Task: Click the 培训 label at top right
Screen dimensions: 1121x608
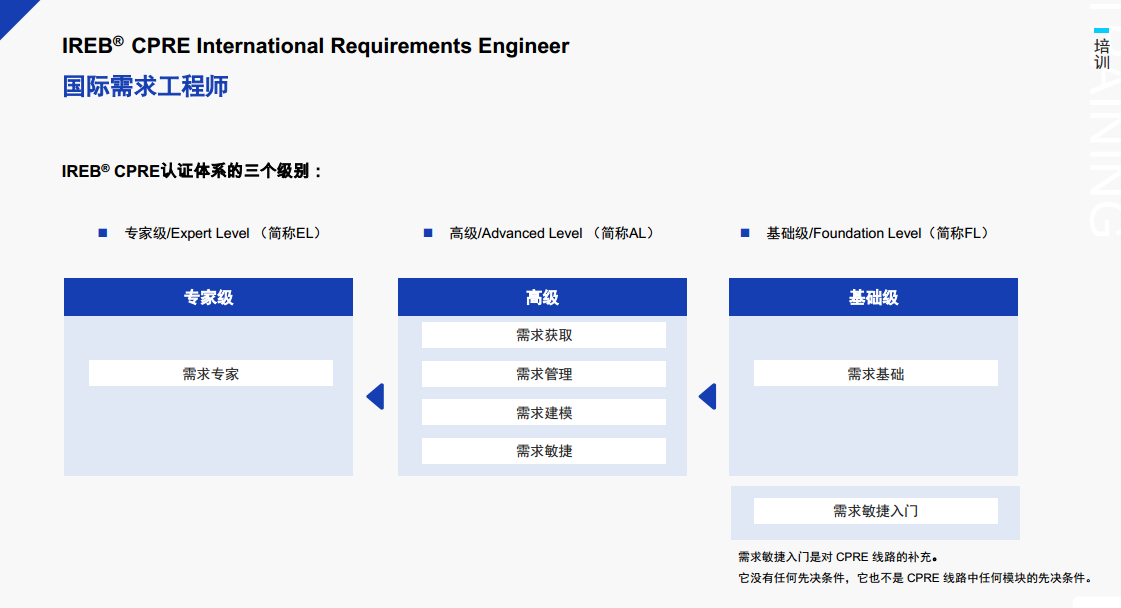Action: (1102, 54)
